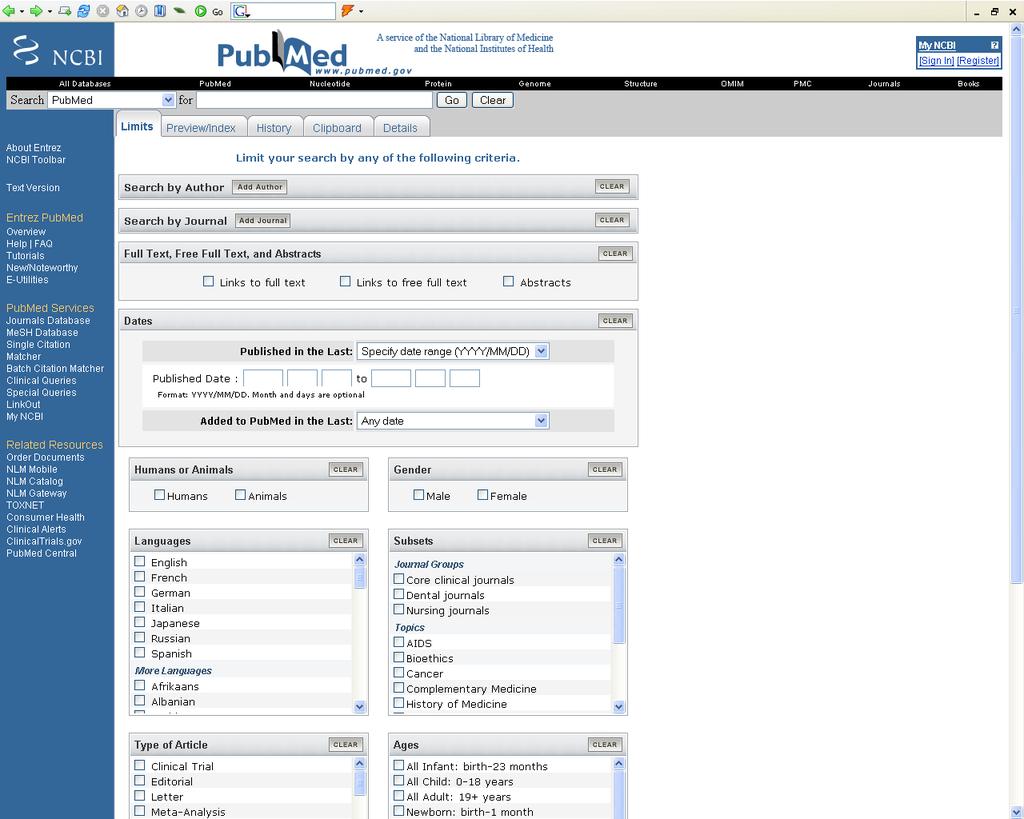
Task: Click the orange lightning bolt icon
Action: click(x=347, y=11)
